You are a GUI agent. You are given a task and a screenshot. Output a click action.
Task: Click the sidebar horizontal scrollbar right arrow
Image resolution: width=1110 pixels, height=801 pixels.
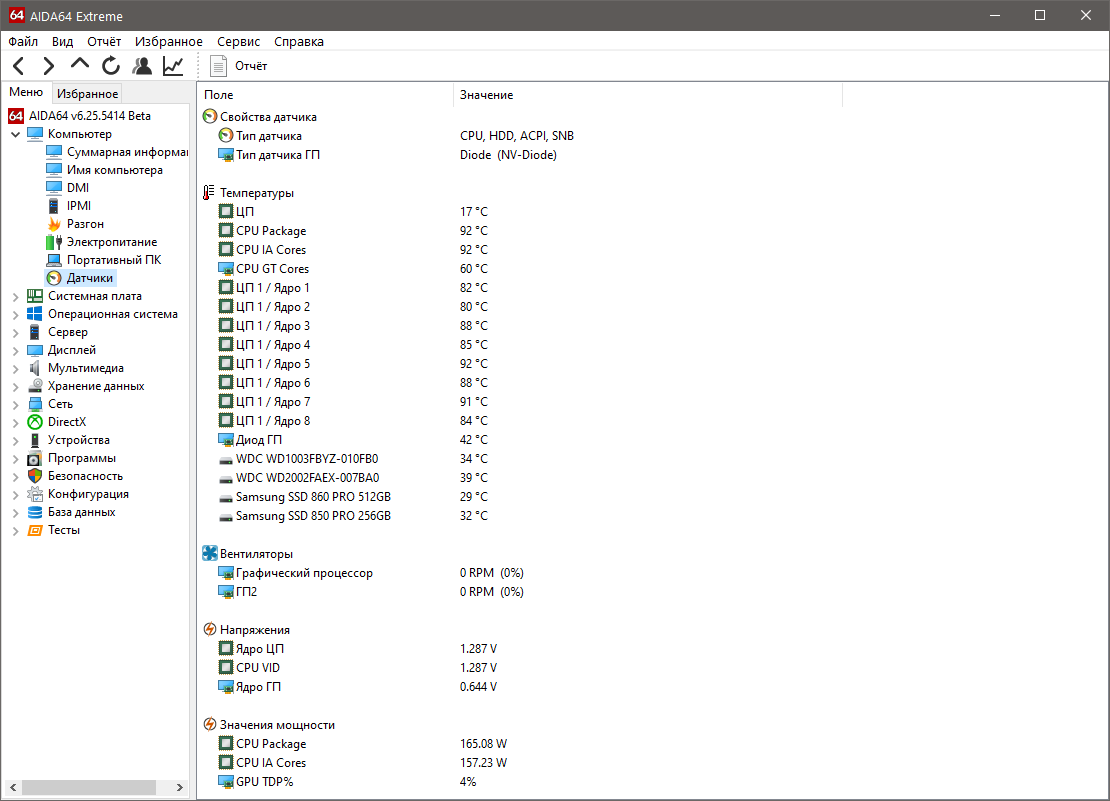180,788
